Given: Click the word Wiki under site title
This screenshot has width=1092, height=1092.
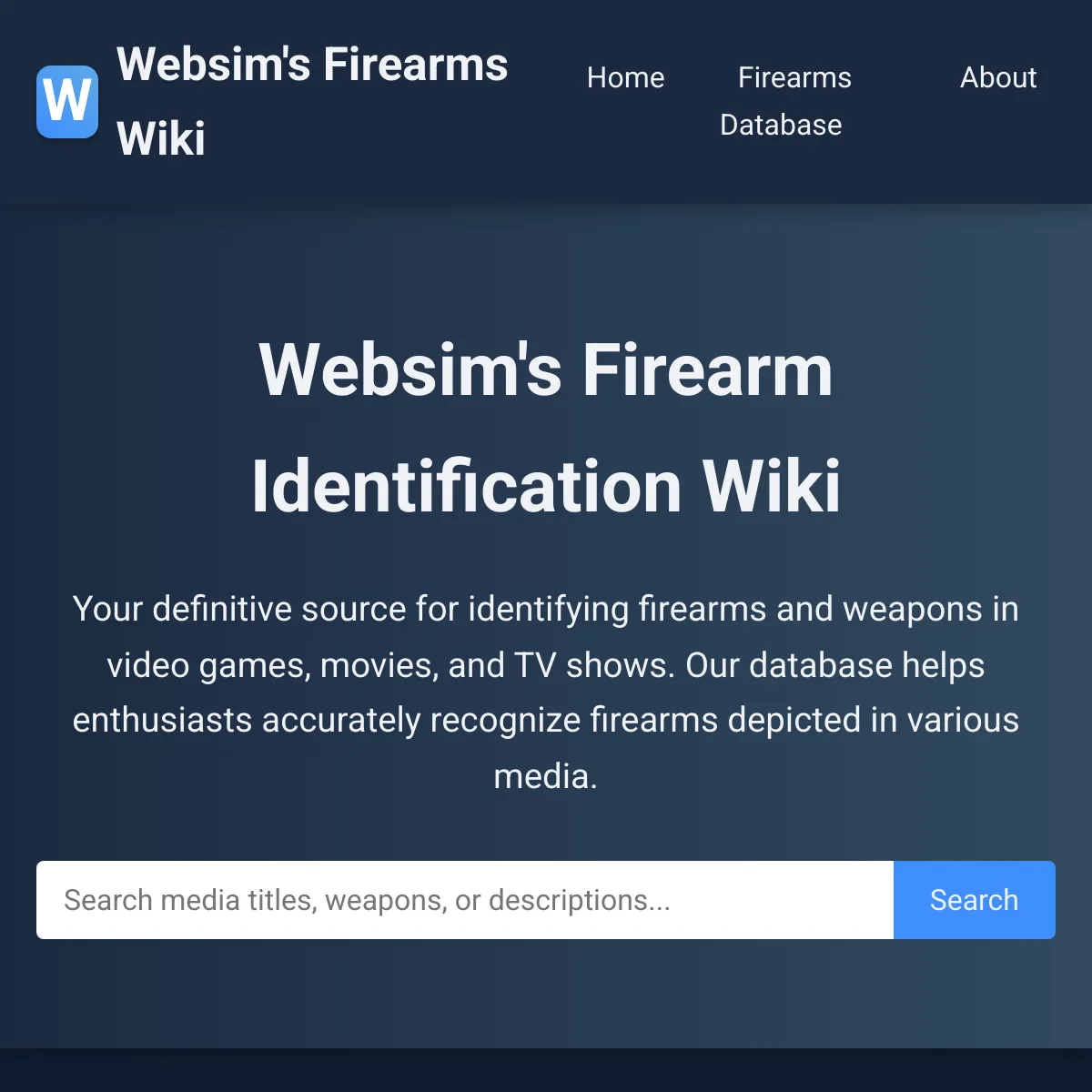Looking at the screenshot, I should pos(161,139).
